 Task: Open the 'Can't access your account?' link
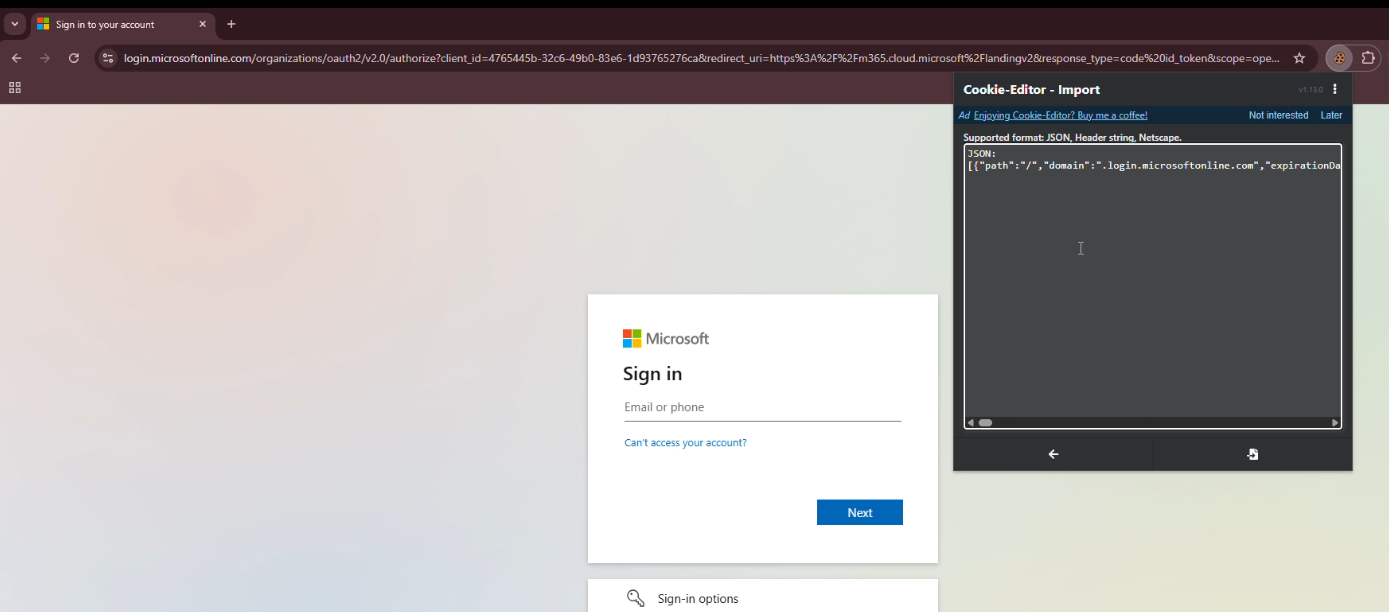[x=685, y=442]
